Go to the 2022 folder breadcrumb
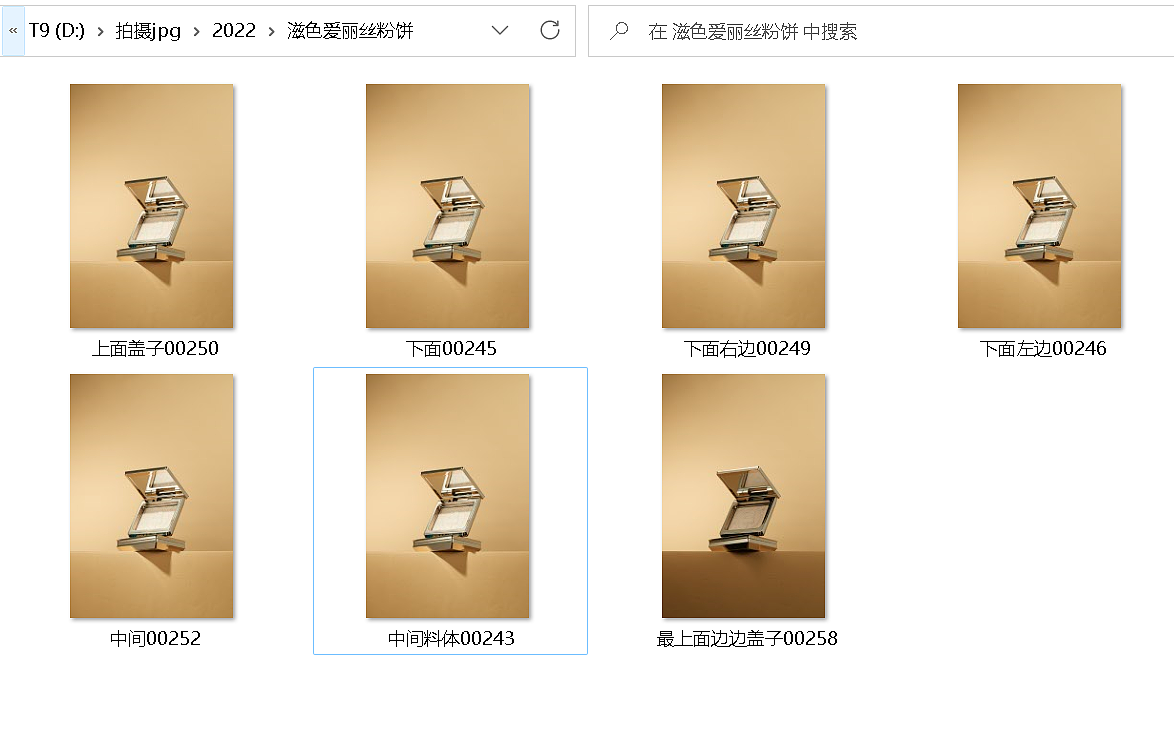Viewport: 1174px width, 739px height. coord(234,31)
